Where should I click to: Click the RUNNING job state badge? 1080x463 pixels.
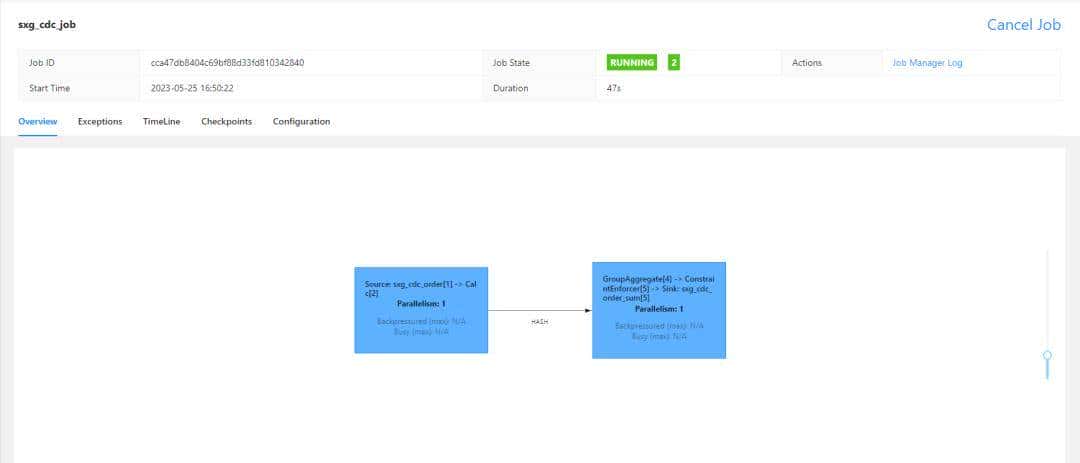pos(632,63)
